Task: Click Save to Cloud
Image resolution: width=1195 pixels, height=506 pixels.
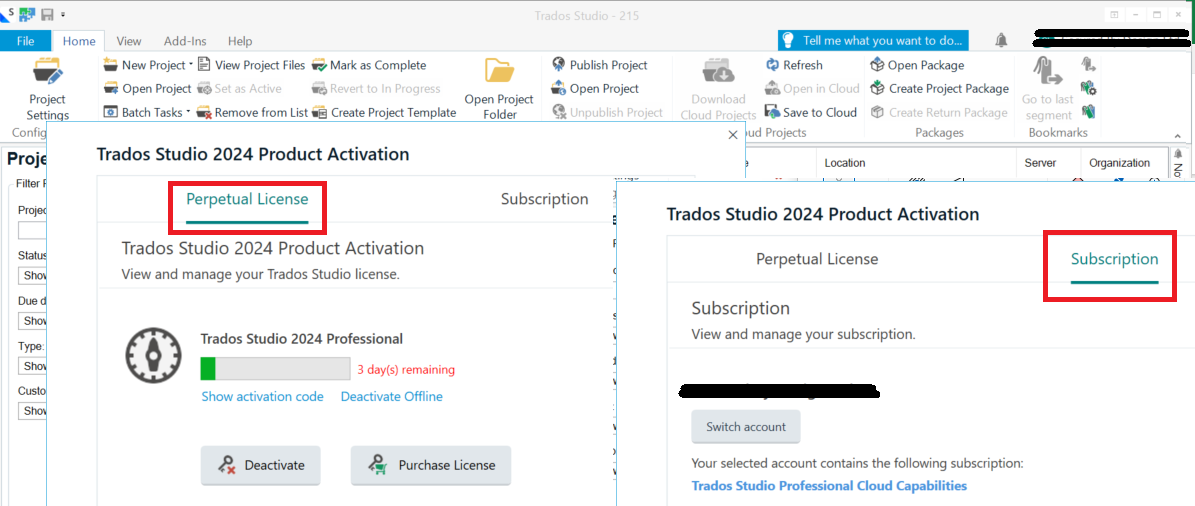Action: 811,112
